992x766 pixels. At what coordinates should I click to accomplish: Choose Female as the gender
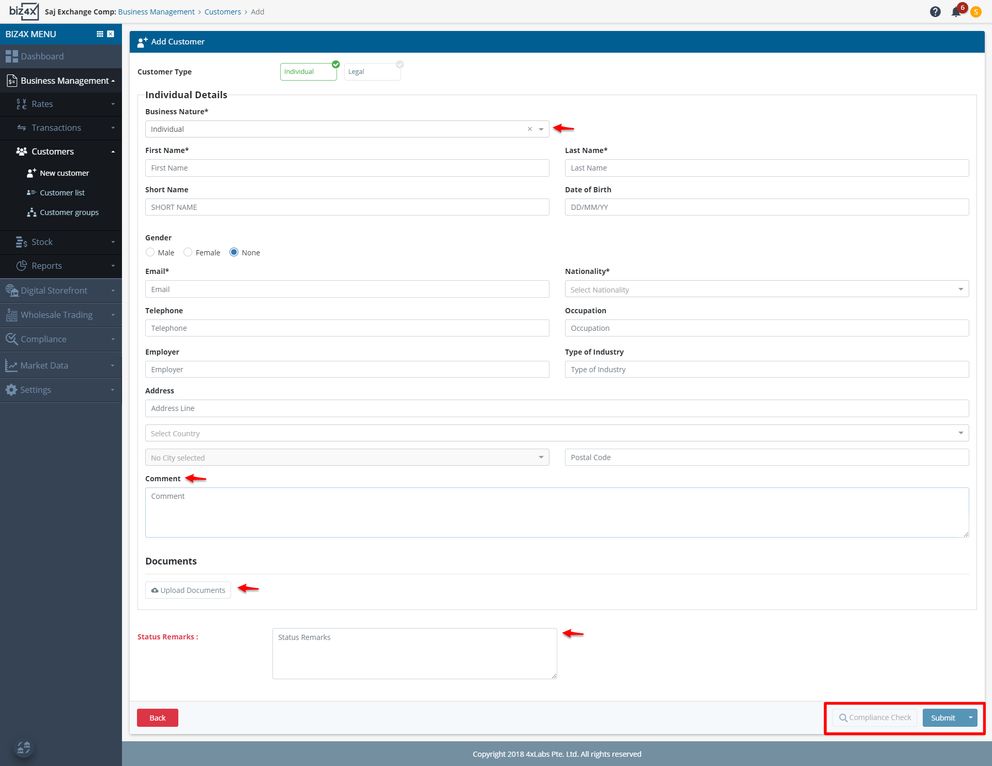coord(188,252)
